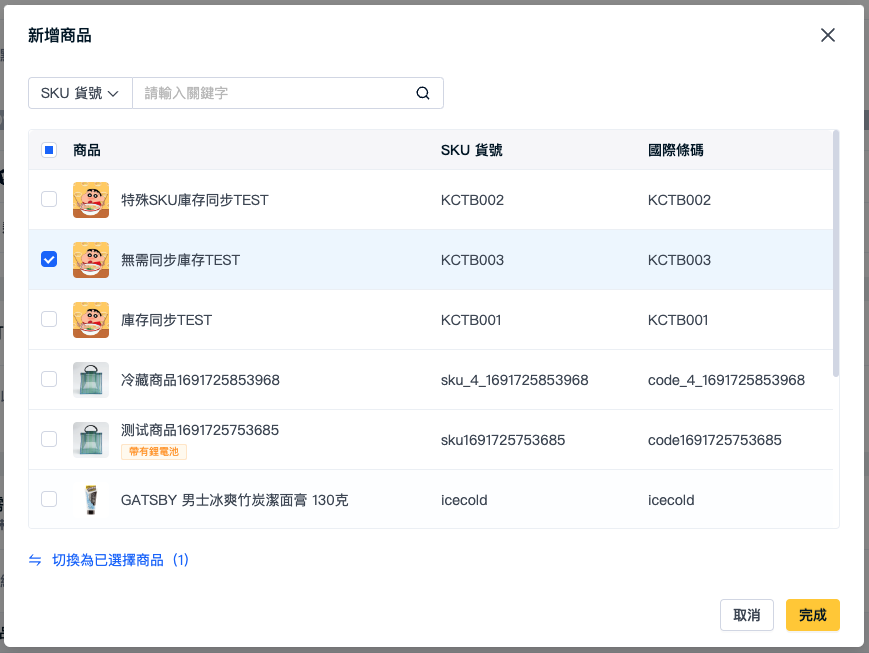This screenshot has width=869, height=653.
Task: Click the 特殊SKU庫存同步TEST product thumbnail
Action: click(91, 200)
